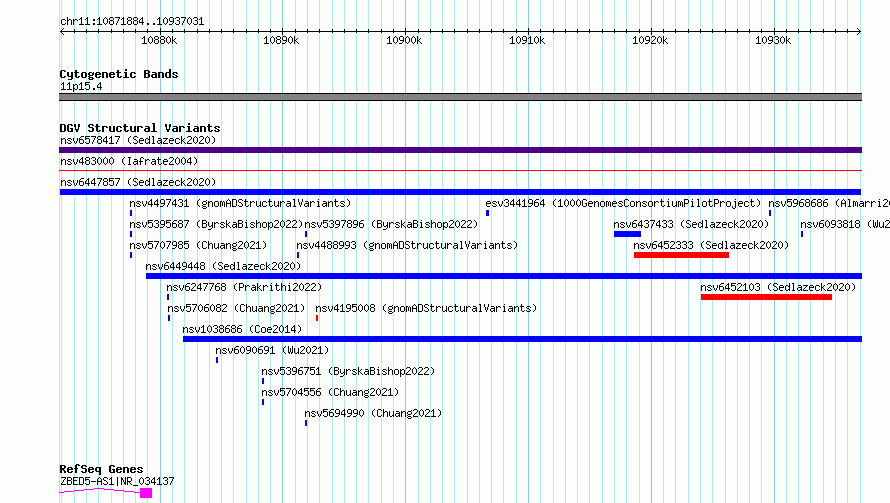Click the small red nsv4195008 variant marker
The height and width of the screenshot is (503, 890).
[x=317, y=318]
